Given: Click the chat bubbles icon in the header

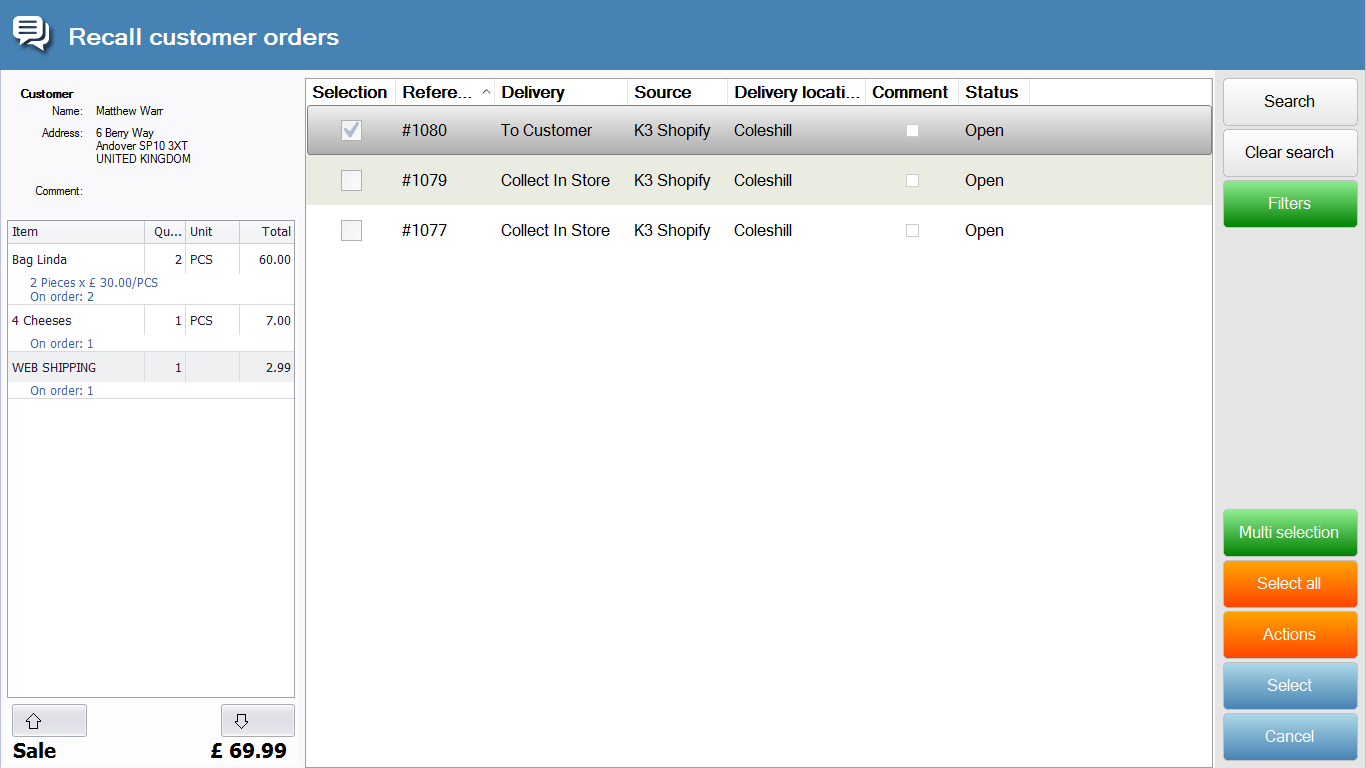Looking at the screenshot, I should pyautogui.click(x=31, y=34).
